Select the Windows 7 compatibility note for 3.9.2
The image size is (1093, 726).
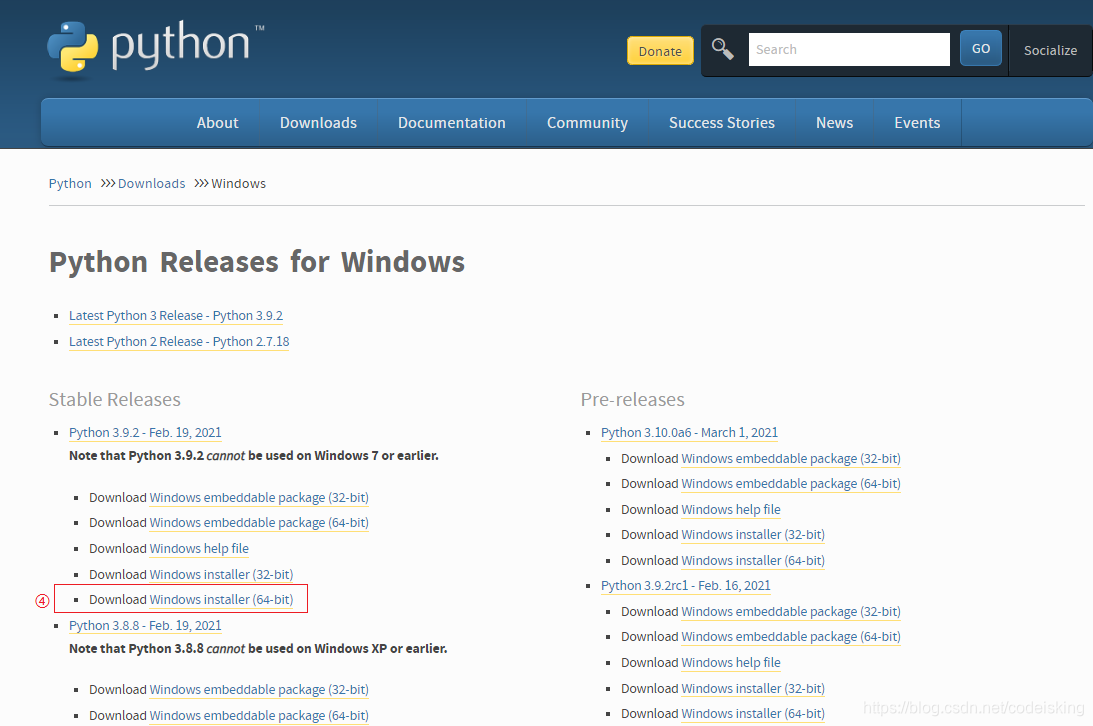[254, 456]
